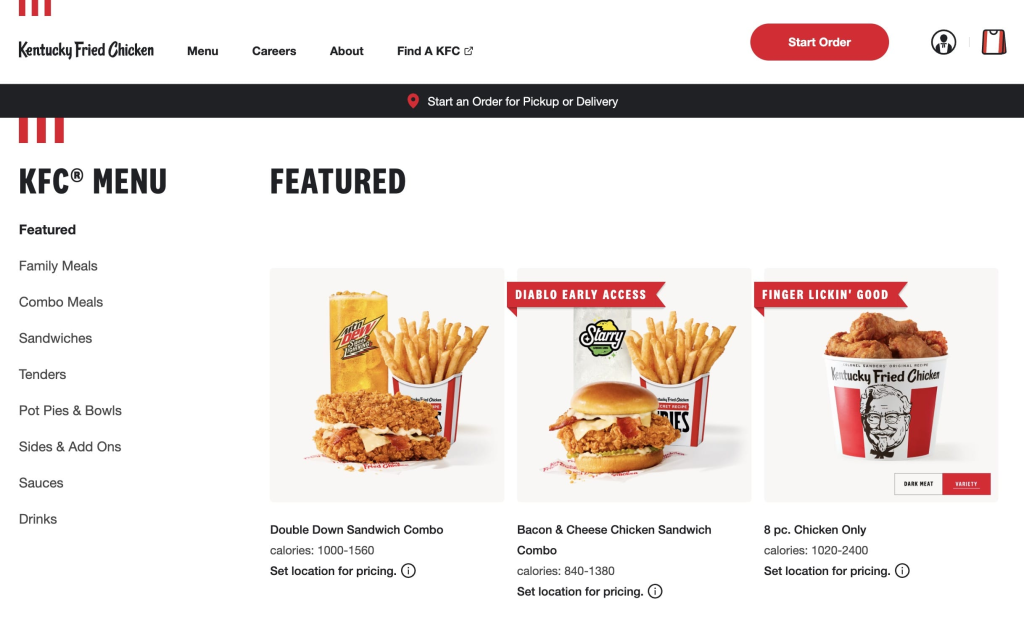Open the shopping bag cart icon

(994, 42)
